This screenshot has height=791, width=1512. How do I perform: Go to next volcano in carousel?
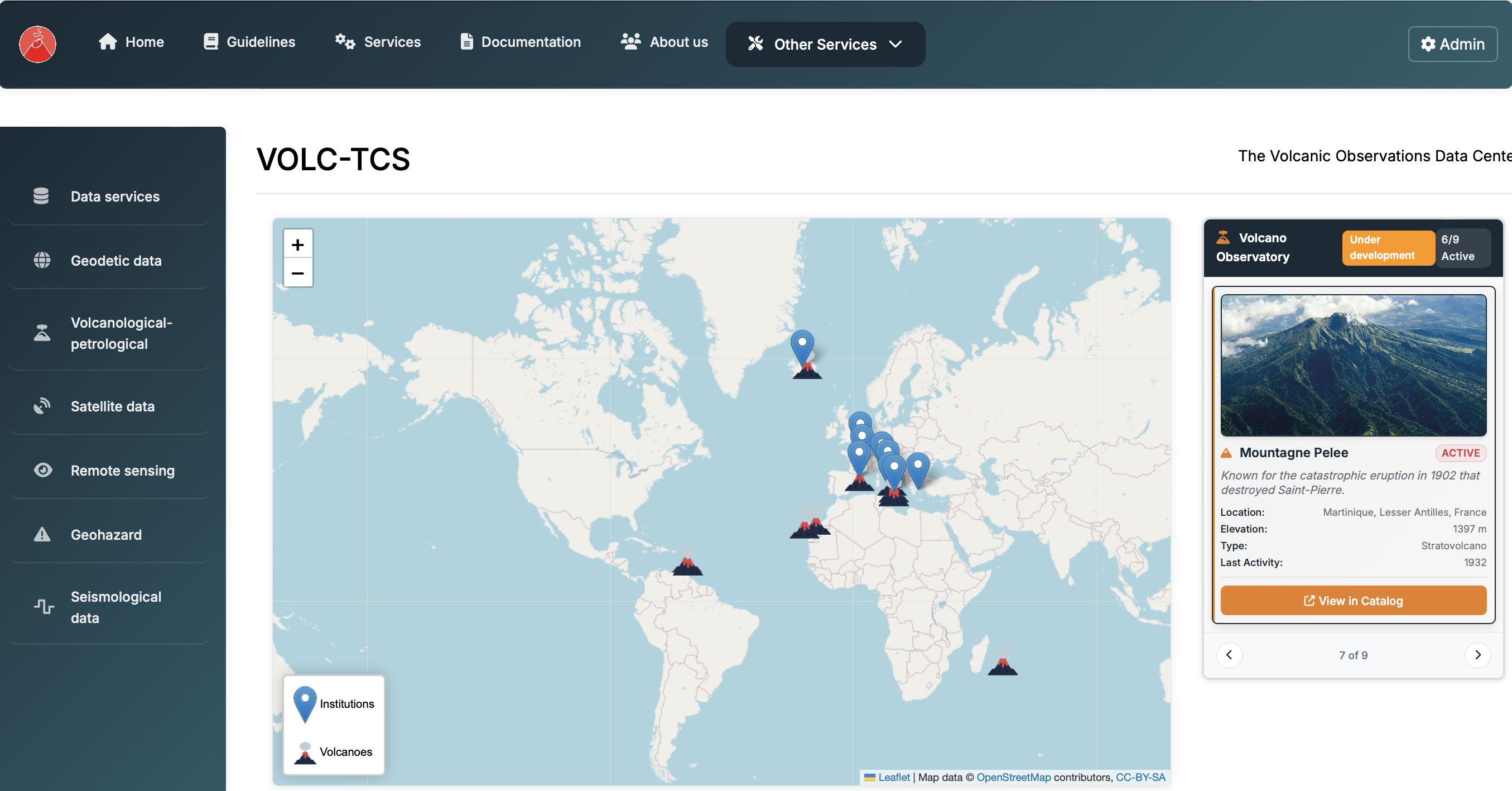pyautogui.click(x=1477, y=655)
